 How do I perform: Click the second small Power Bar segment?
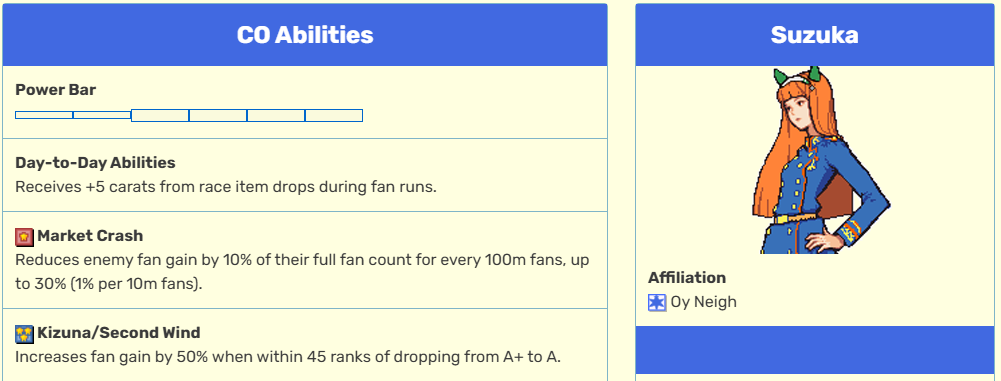[102, 115]
